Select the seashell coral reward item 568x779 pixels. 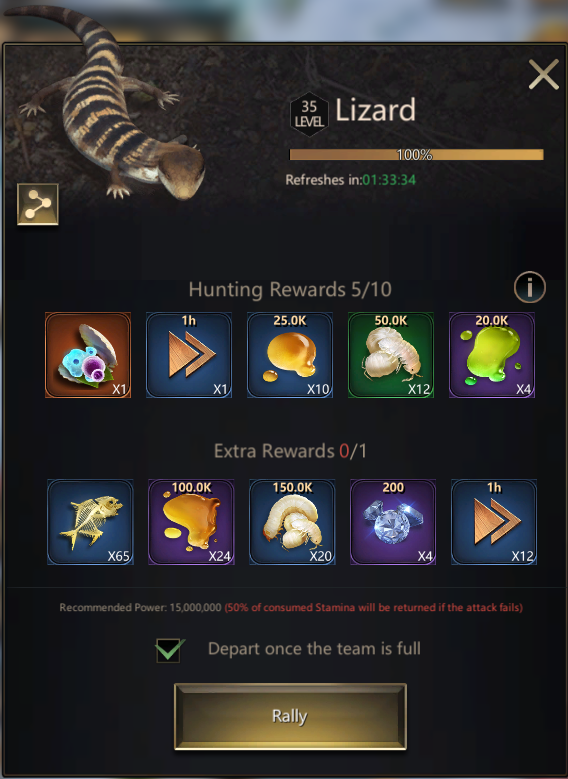(88, 355)
